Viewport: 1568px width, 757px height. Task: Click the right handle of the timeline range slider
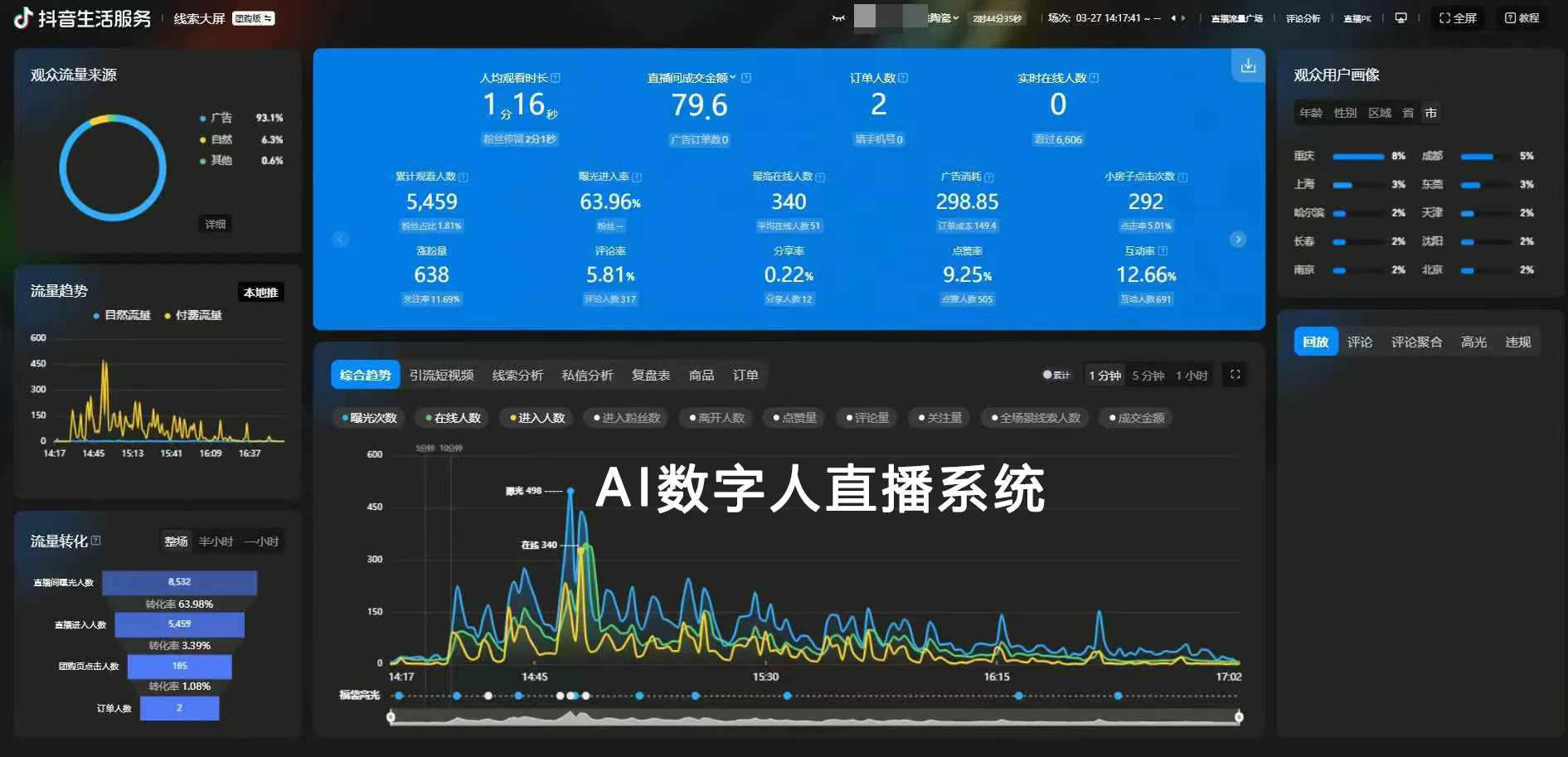(x=1239, y=717)
